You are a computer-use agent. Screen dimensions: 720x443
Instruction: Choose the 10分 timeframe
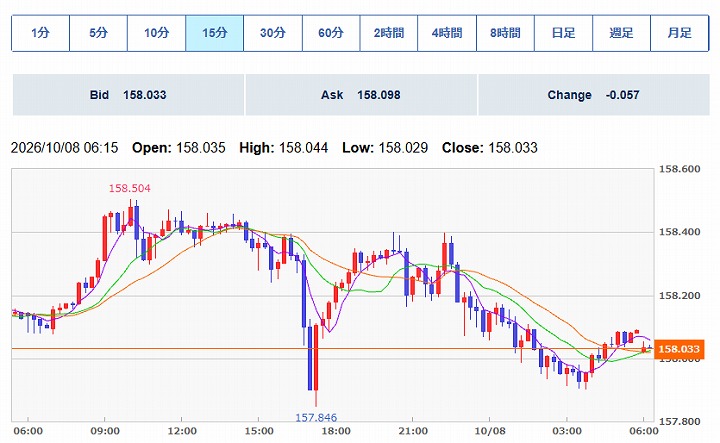click(157, 33)
